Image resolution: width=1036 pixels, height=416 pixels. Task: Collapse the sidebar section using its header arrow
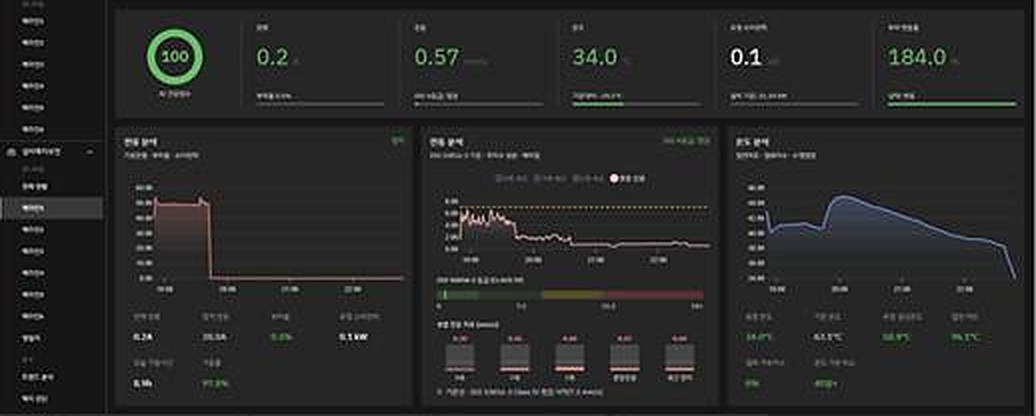point(90,152)
